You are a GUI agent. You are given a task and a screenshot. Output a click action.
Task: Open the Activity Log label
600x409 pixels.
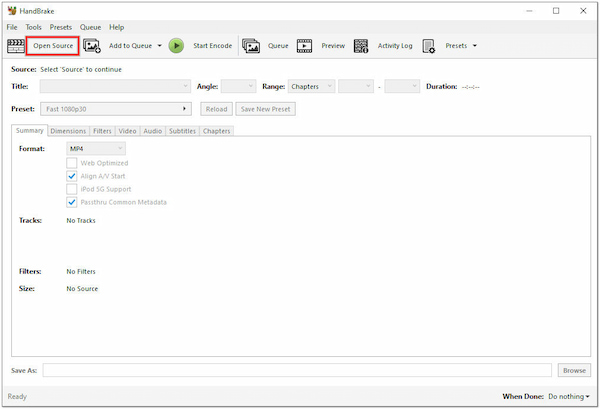tap(395, 46)
